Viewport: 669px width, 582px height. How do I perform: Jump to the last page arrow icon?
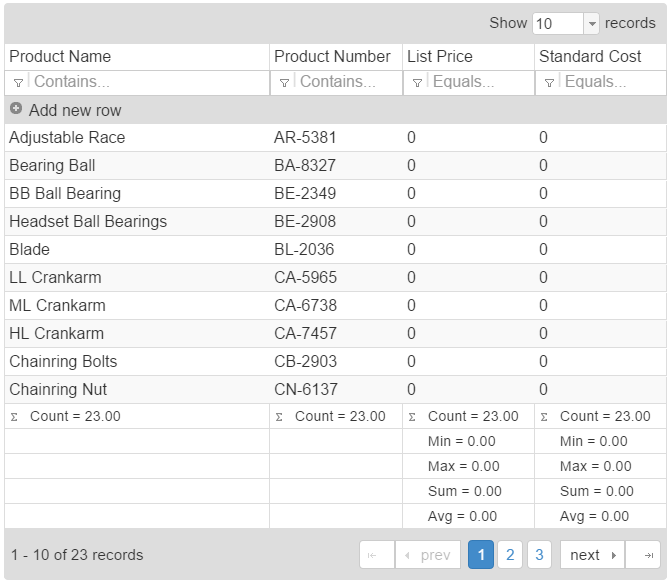point(644,555)
